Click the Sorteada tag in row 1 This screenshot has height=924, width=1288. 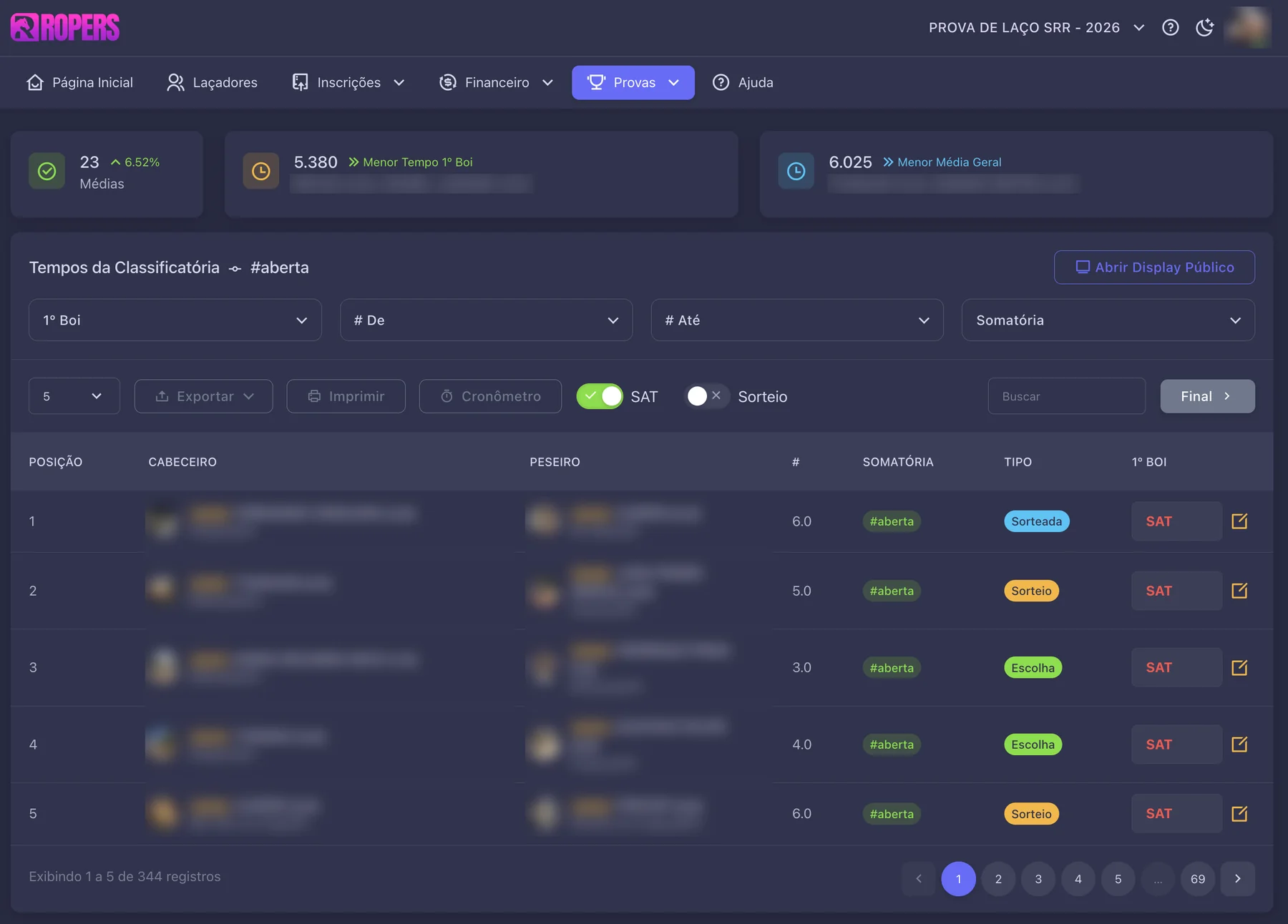pos(1036,521)
